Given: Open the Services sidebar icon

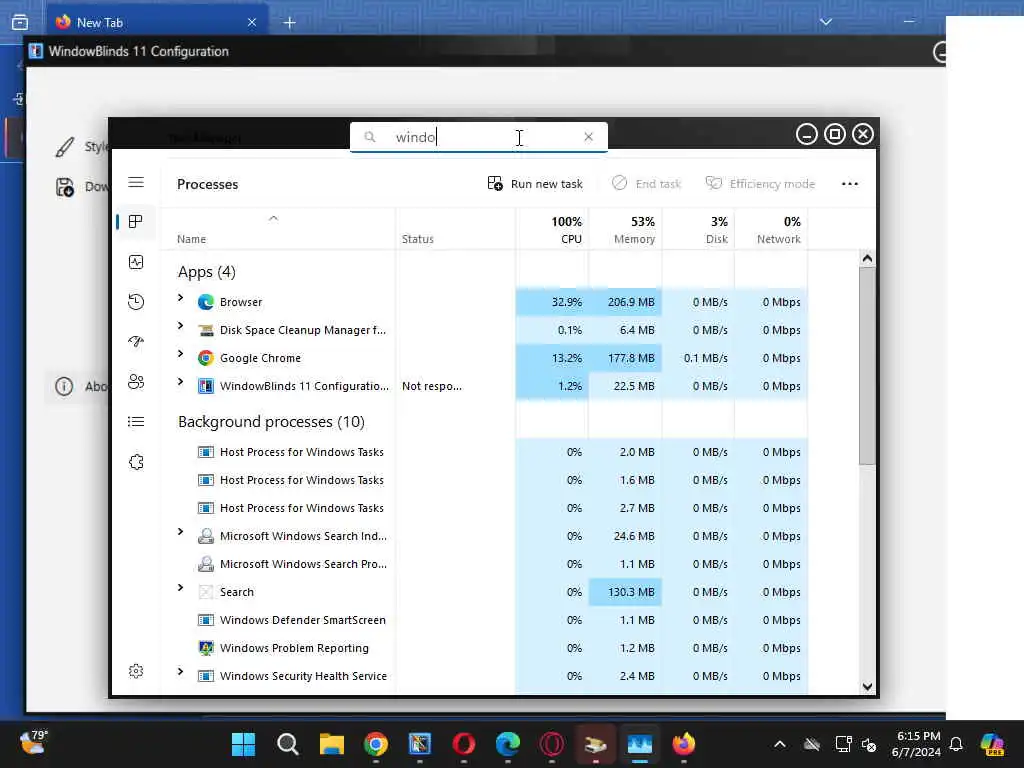Looking at the screenshot, I should (x=136, y=462).
